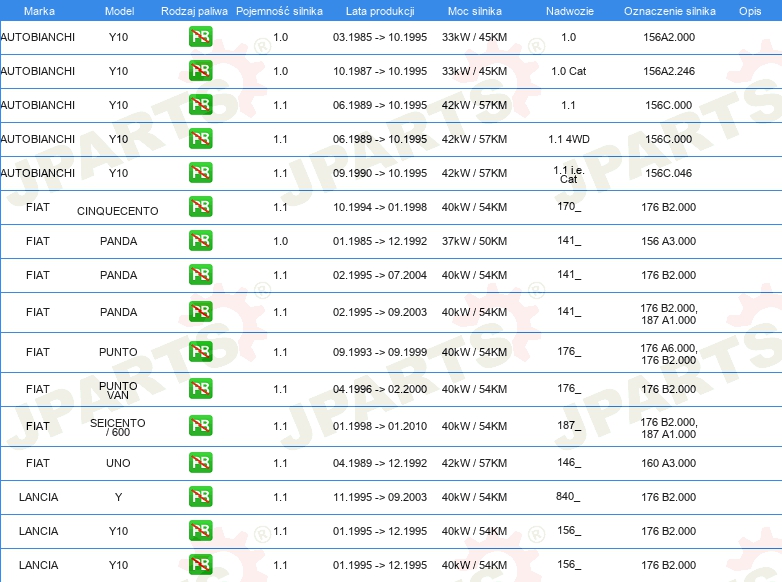Click production years 02.1995 -> 09.2003
782x582 pixels.
pos(380,312)
